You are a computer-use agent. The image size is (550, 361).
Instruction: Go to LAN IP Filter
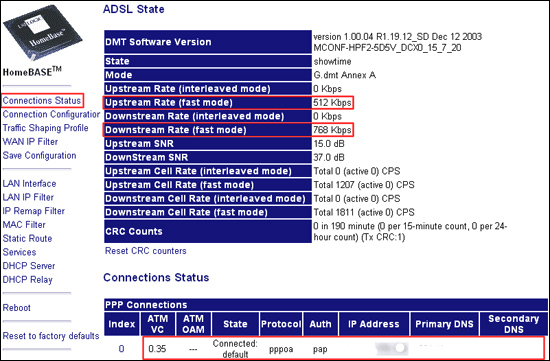coord(28,197)
